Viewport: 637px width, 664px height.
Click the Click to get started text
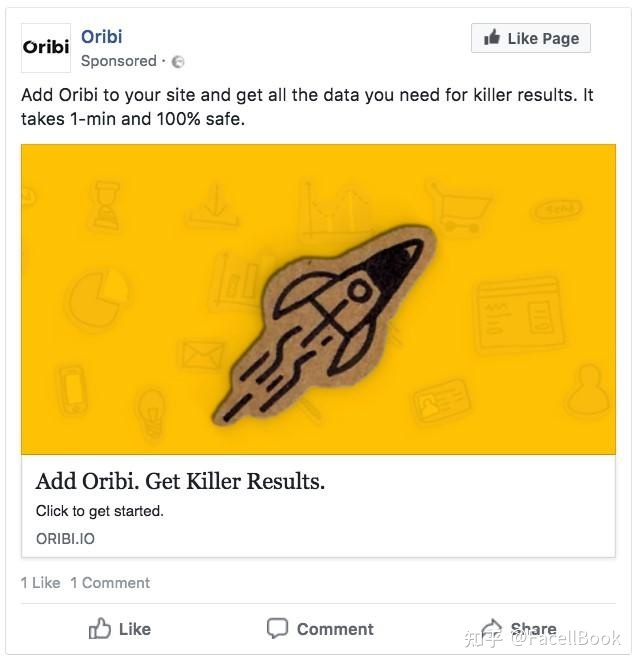pos(100,511)
